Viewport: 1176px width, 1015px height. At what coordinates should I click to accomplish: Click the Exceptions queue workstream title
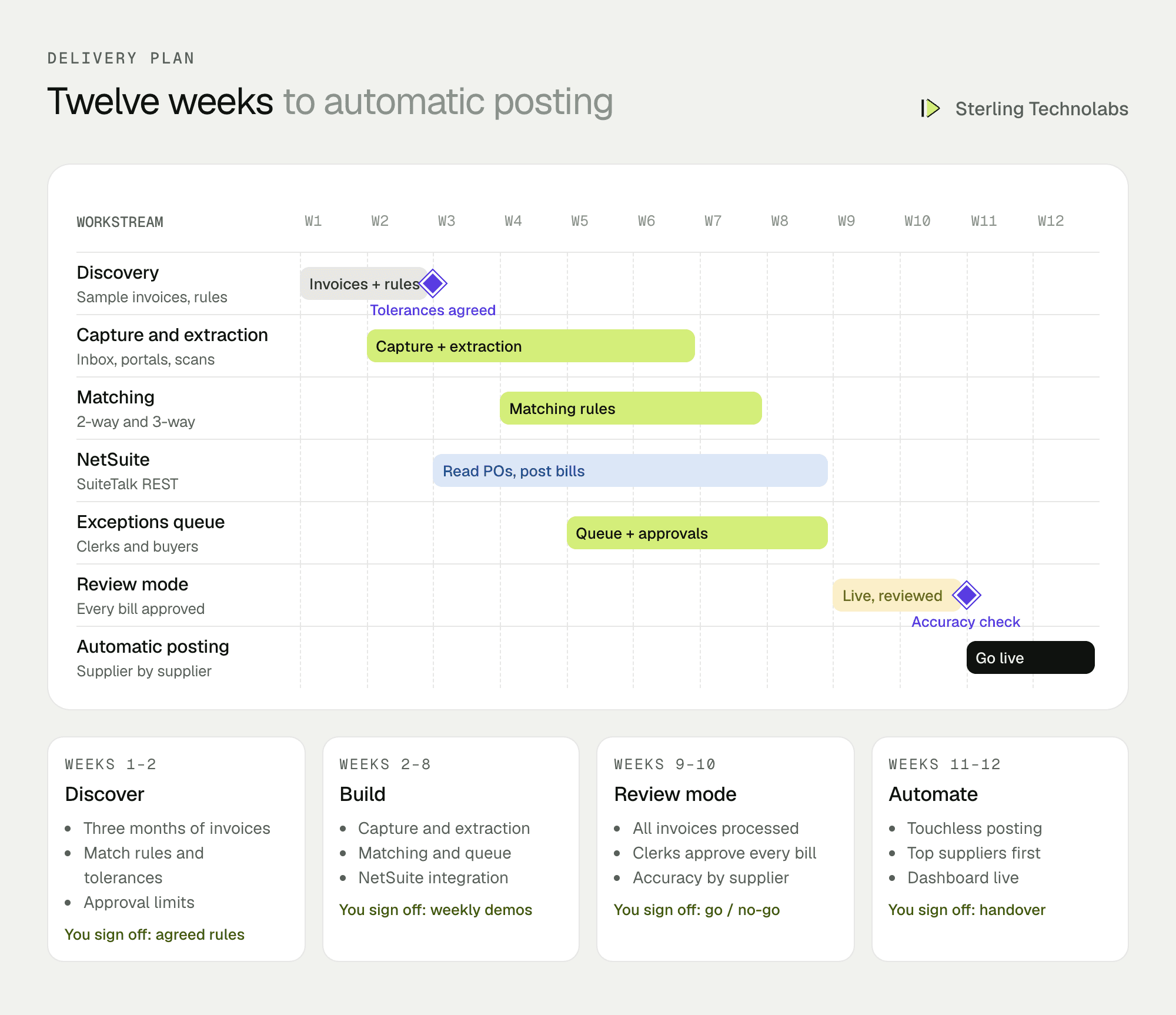151,522
